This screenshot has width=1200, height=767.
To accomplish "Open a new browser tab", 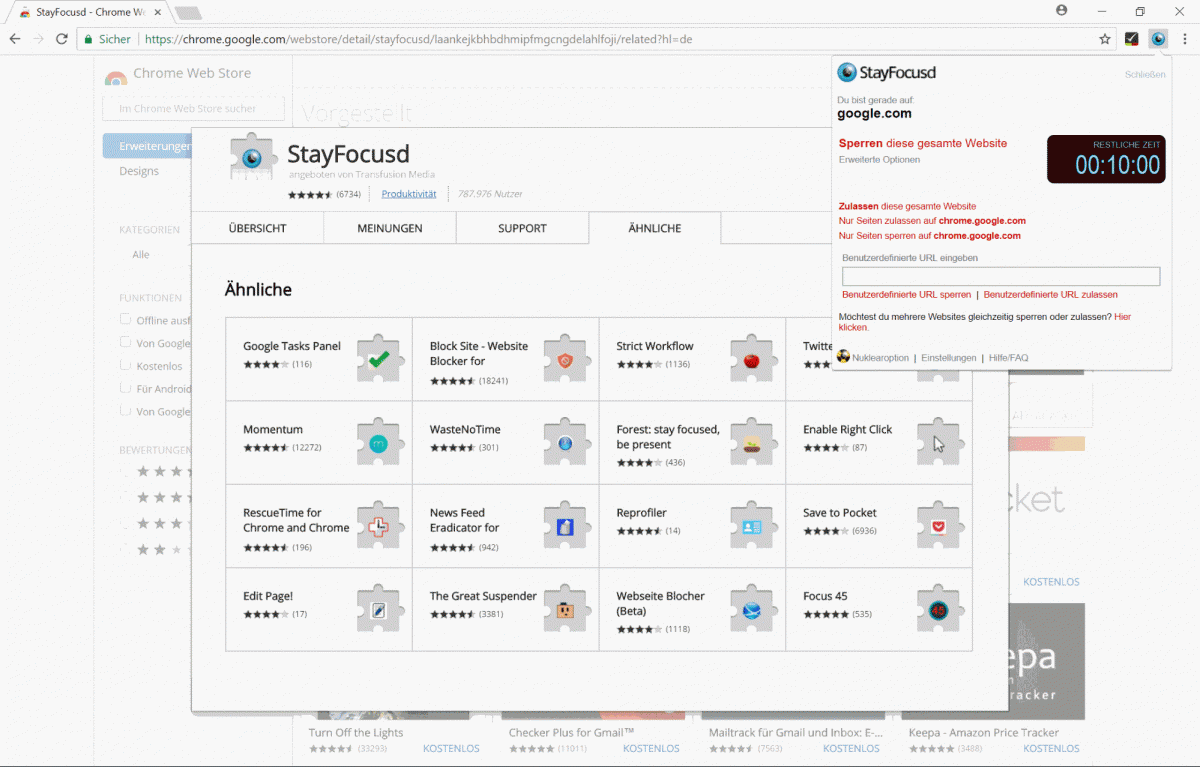I will click(x=188, y=13).
